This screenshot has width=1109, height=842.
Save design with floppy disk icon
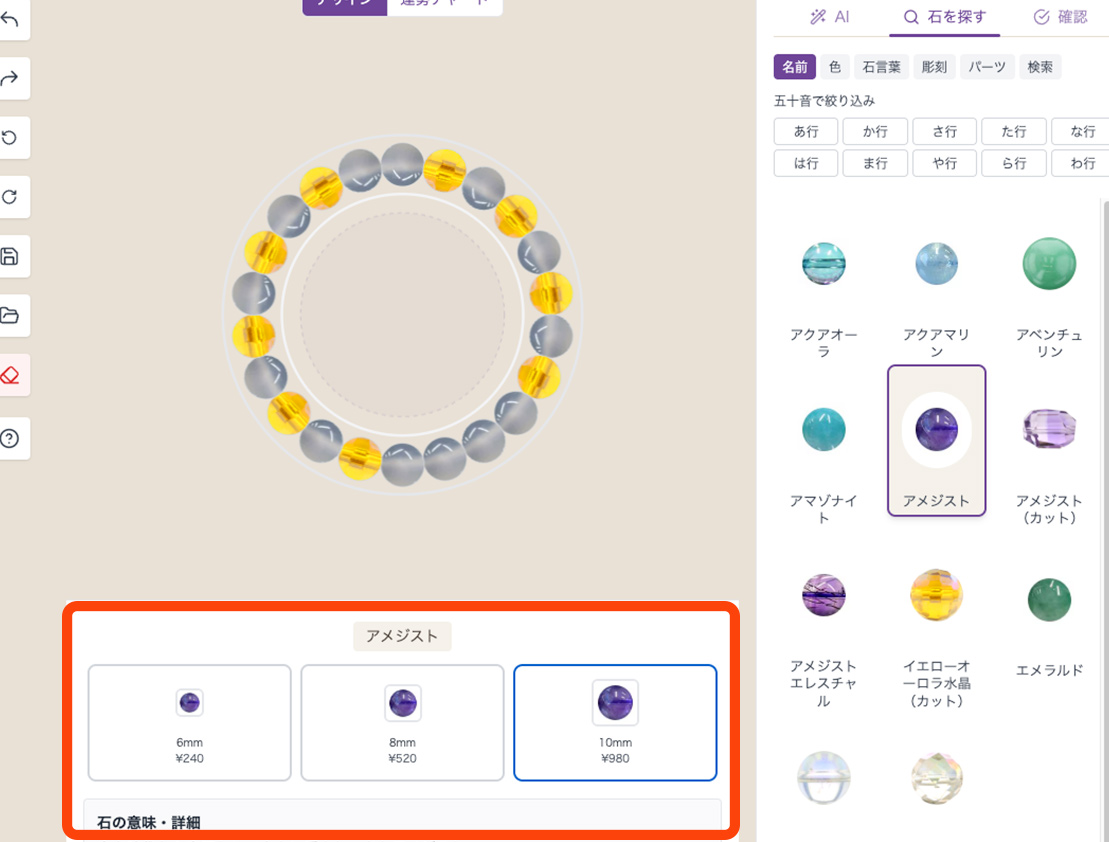click(10, 256)
